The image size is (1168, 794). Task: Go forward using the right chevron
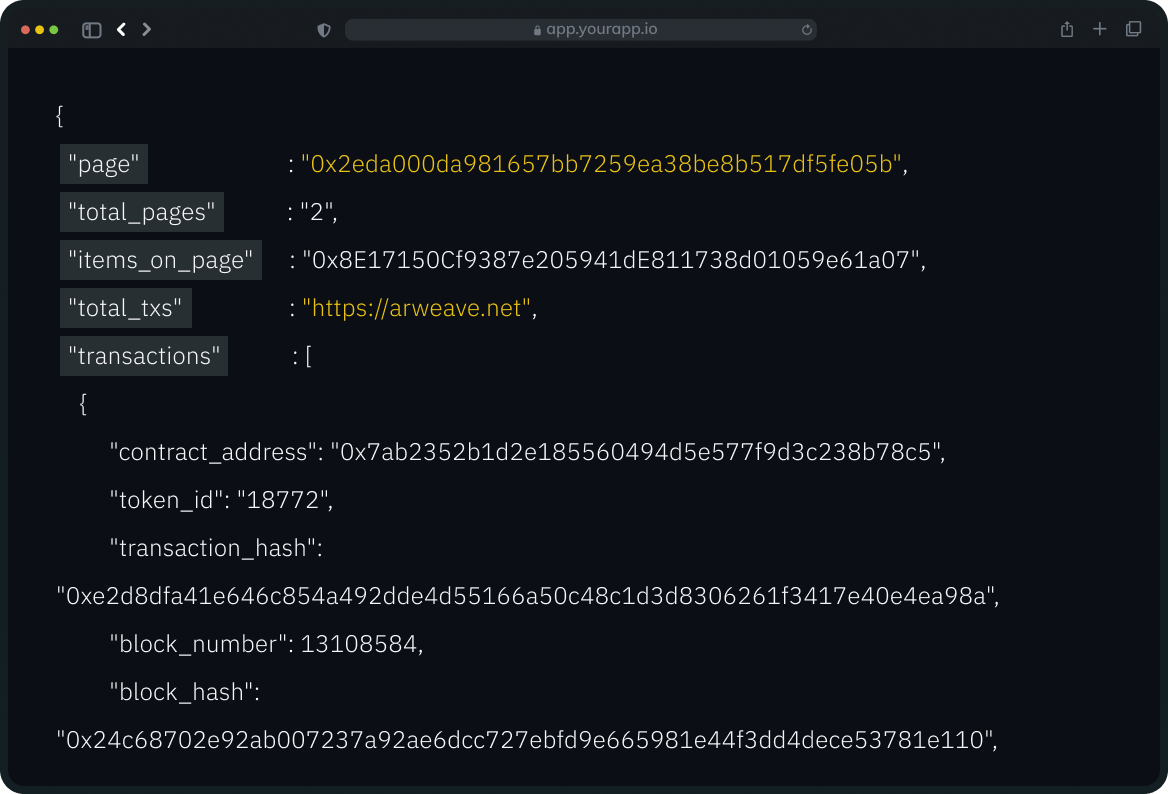point(147,30)
